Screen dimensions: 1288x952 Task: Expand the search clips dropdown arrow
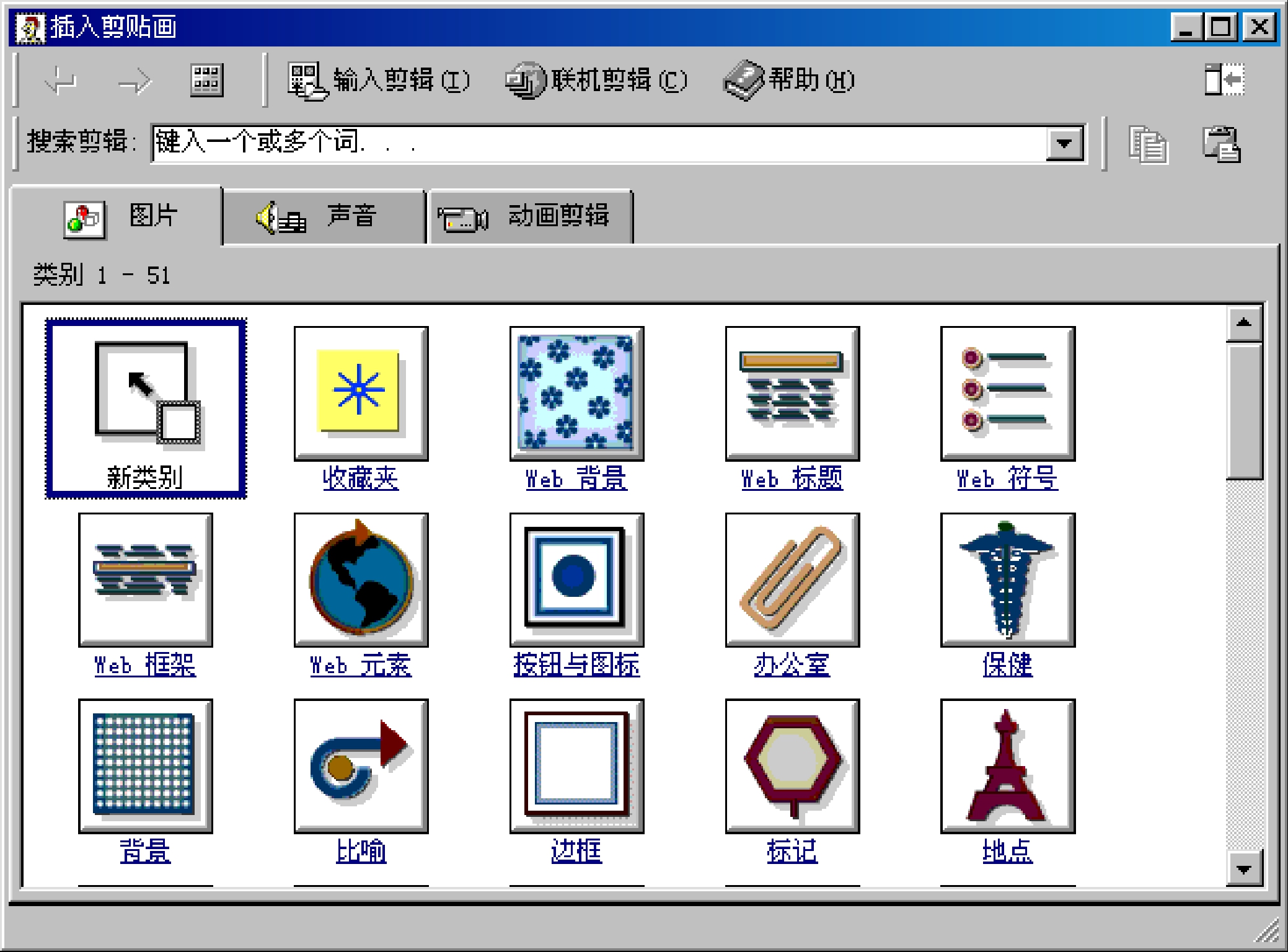click(x=1064, y=144)
